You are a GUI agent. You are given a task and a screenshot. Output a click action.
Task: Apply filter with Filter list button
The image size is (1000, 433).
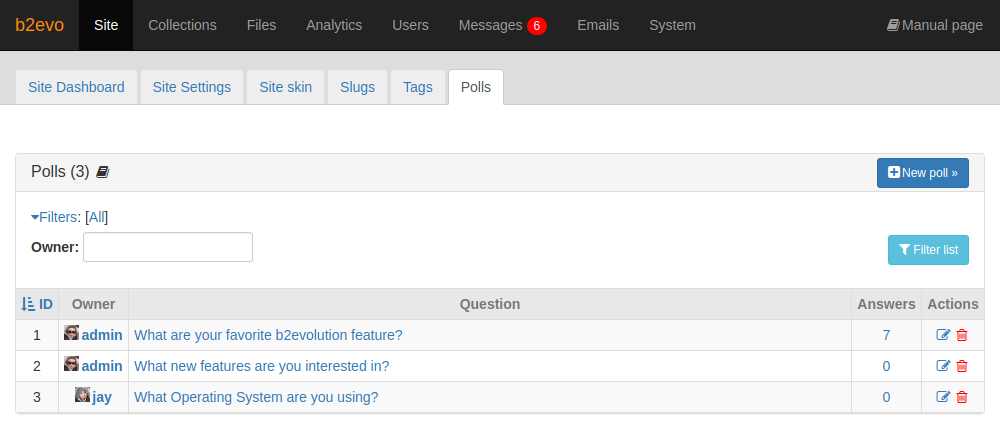pos(928,250)
